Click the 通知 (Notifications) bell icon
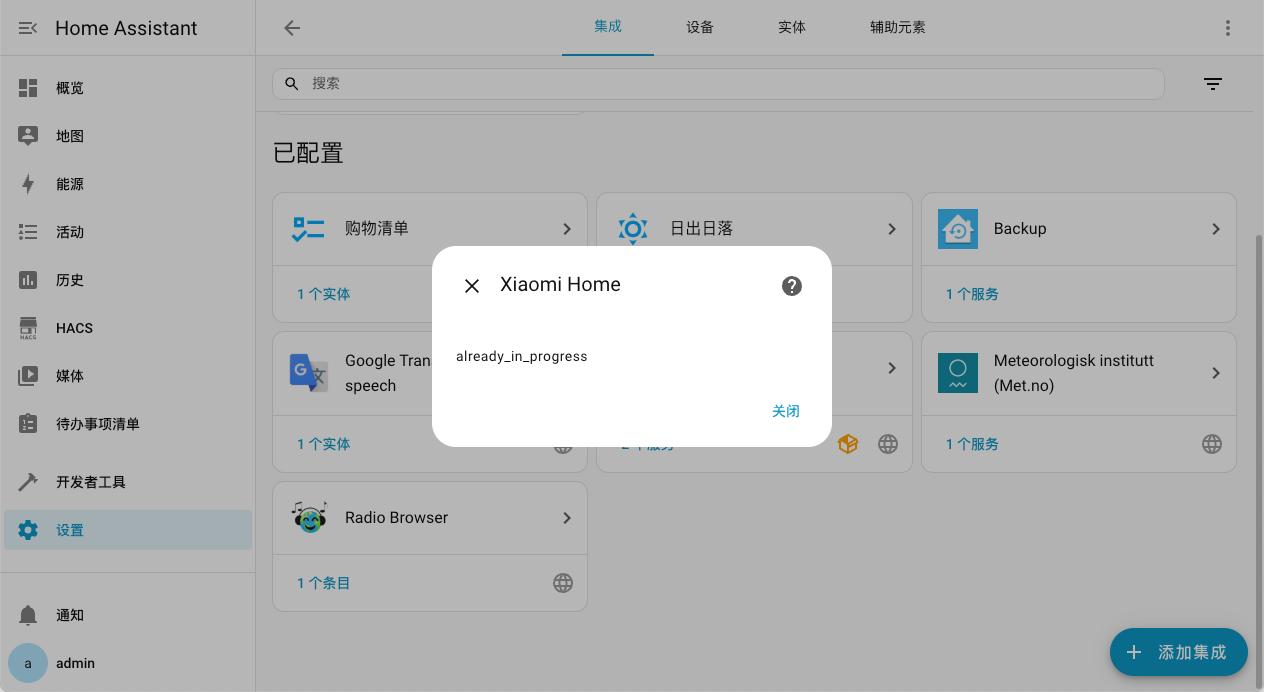This screenshot has height=692, width=1264. coord(70,615)
